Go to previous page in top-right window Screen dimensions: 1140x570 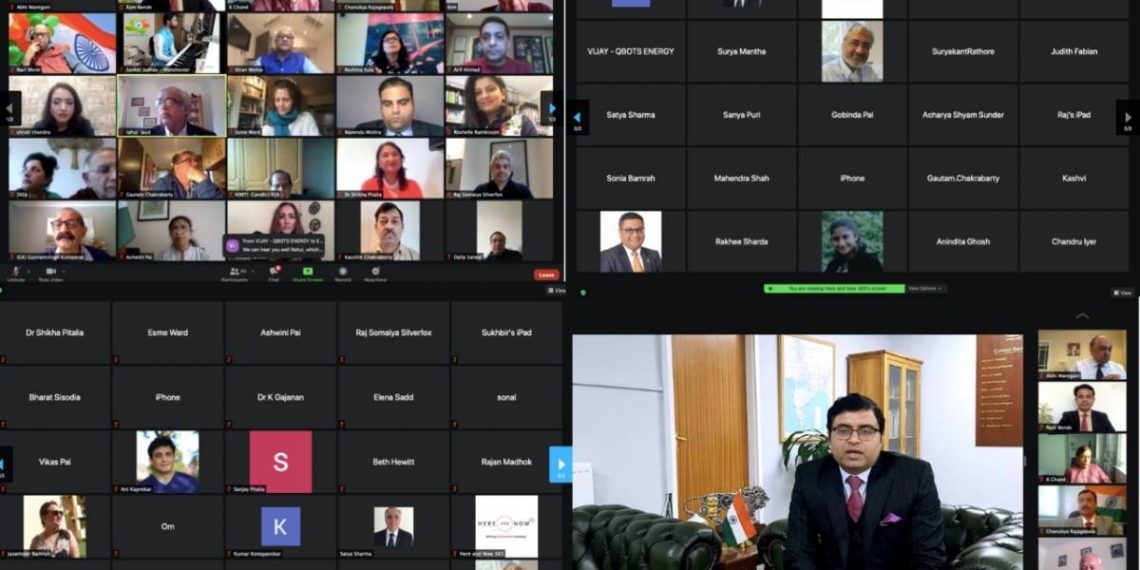pyautogui.click(x=577, y=117)
